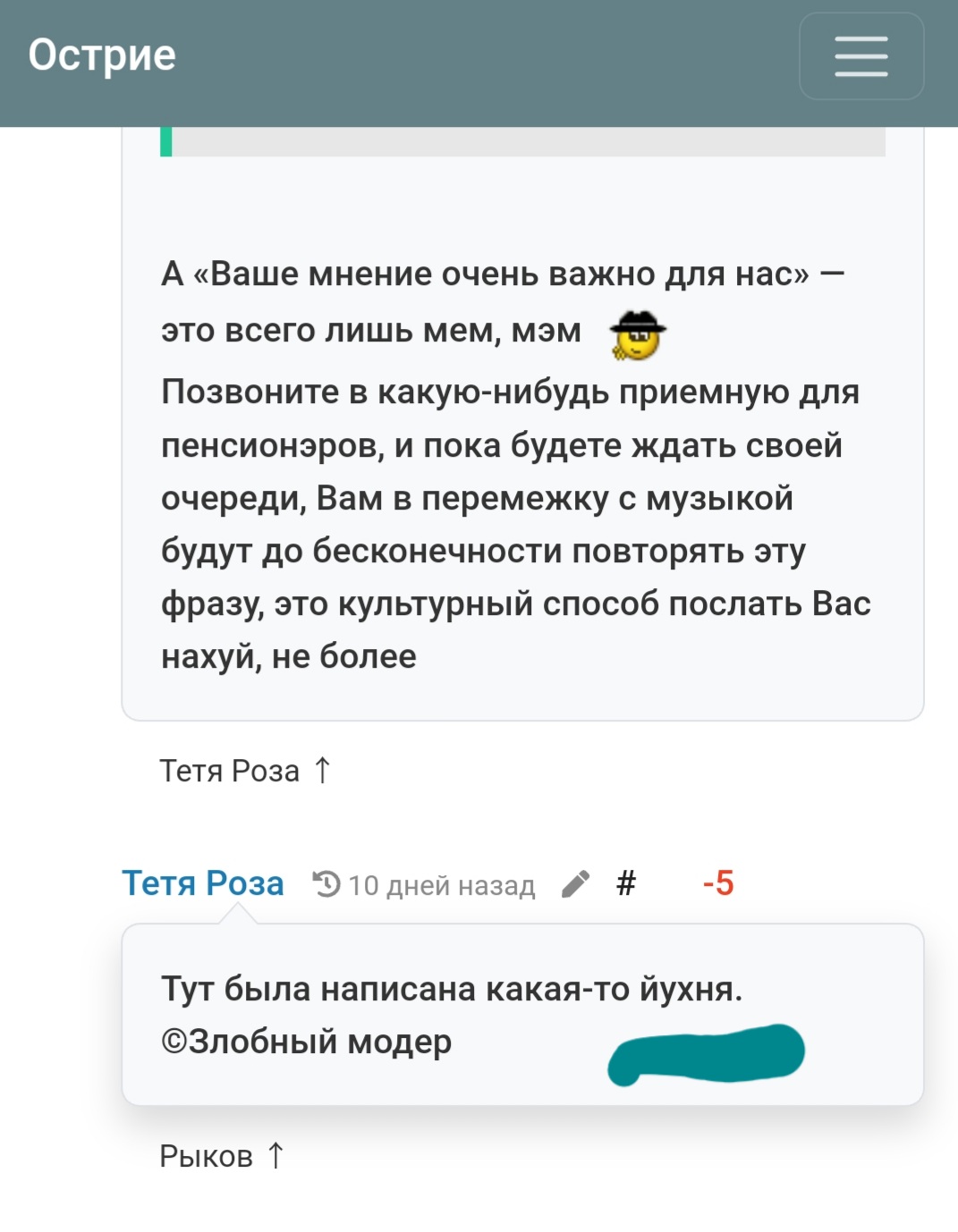
Task: Click the teal scribble in comment bubble
Action: click(706, 1054)
